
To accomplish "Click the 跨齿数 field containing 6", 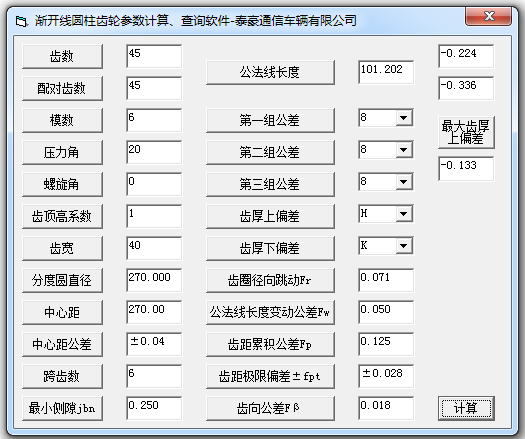I will click(154, 376).
